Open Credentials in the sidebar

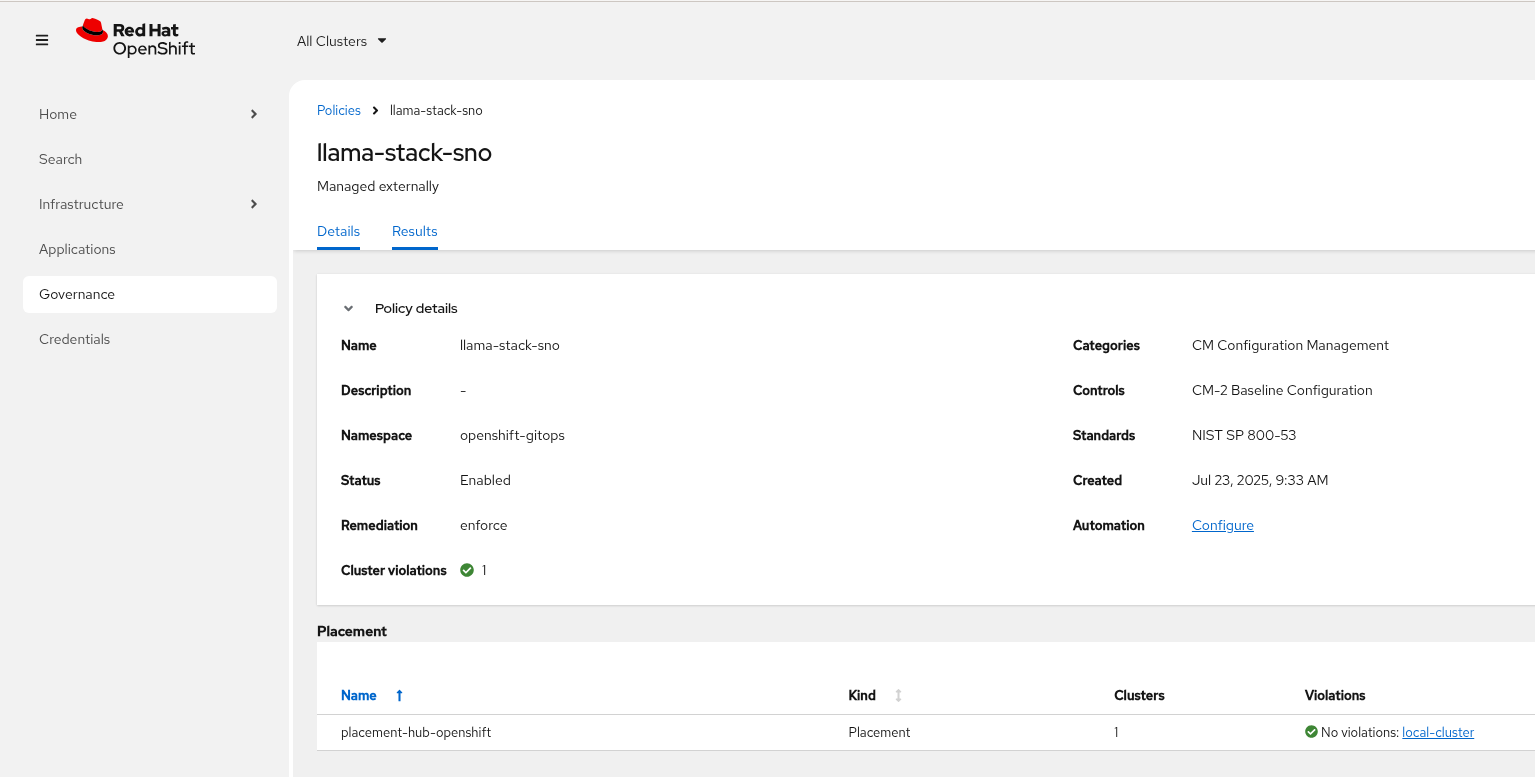[74, 339]
